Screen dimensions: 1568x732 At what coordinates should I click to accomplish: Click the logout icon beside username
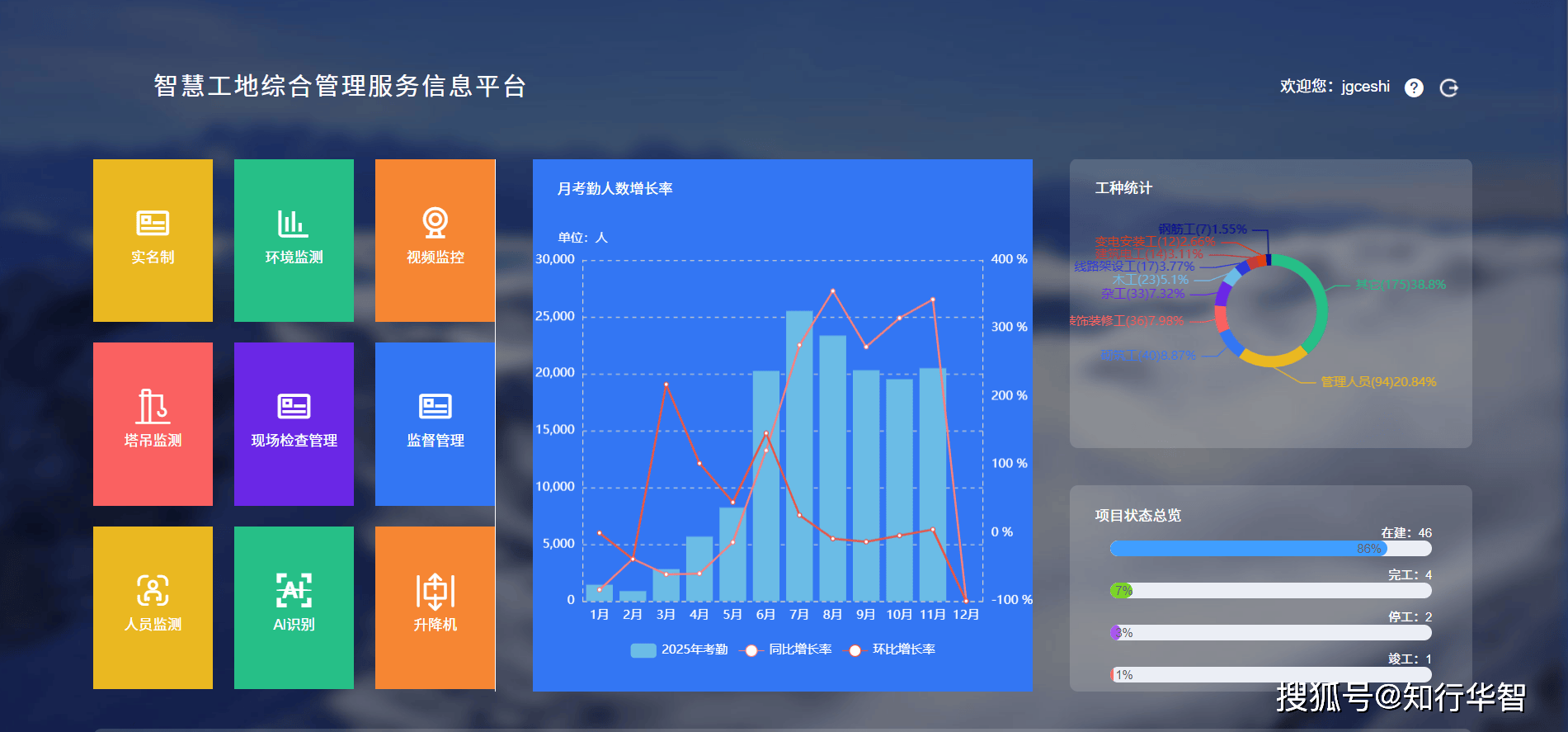point(1449,87)
